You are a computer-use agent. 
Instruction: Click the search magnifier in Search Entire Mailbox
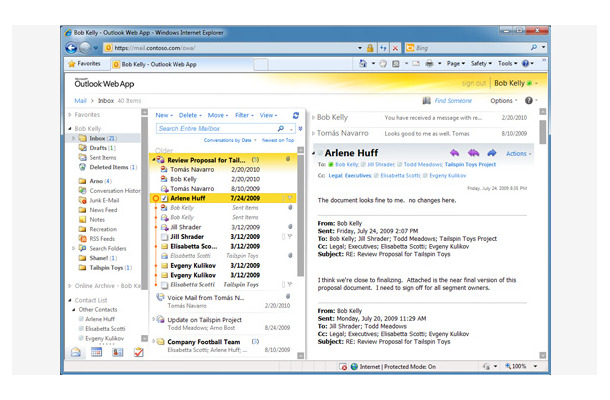click(x=280, y=128)
